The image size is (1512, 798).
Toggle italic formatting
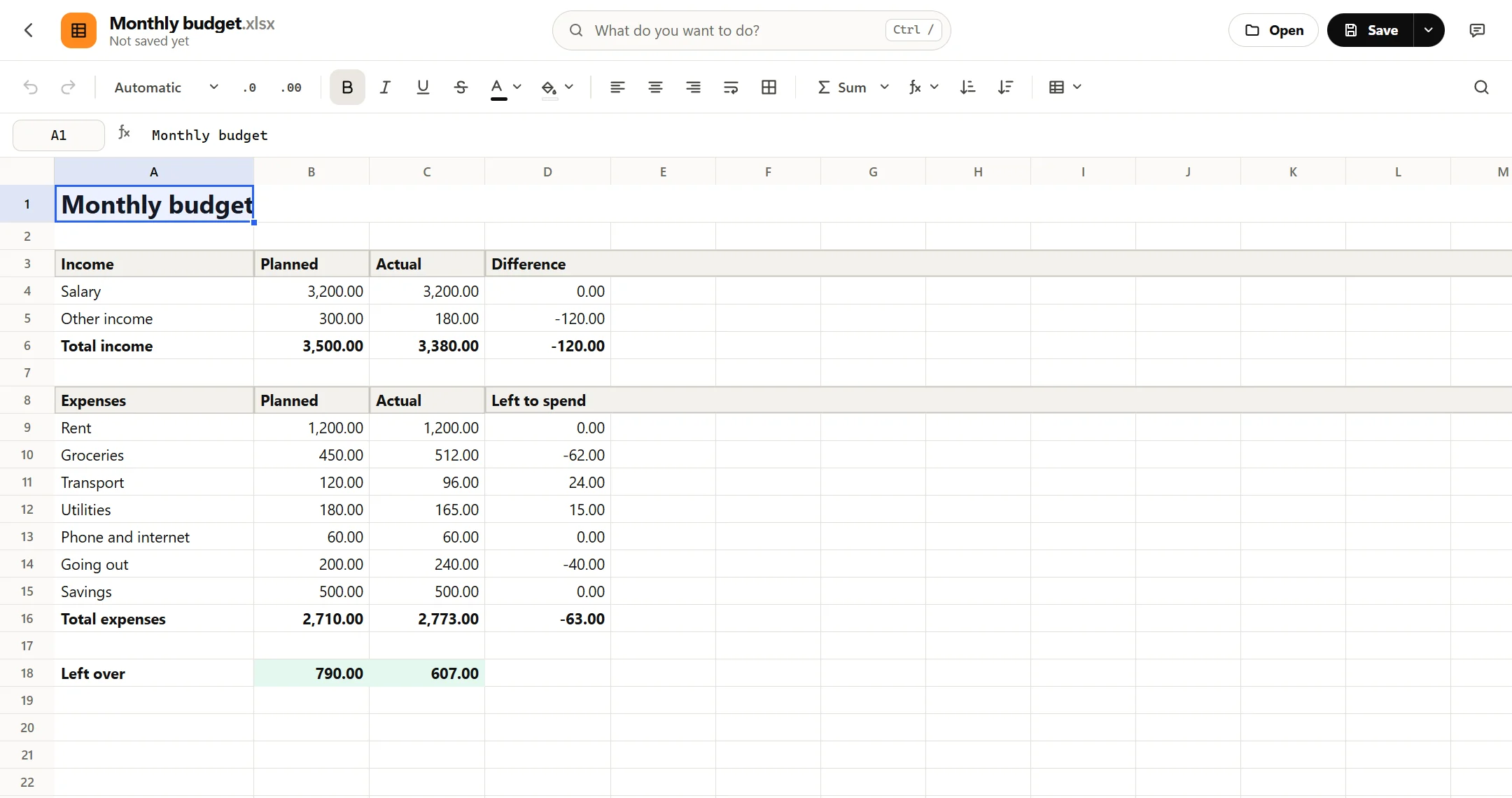[385, 87]
